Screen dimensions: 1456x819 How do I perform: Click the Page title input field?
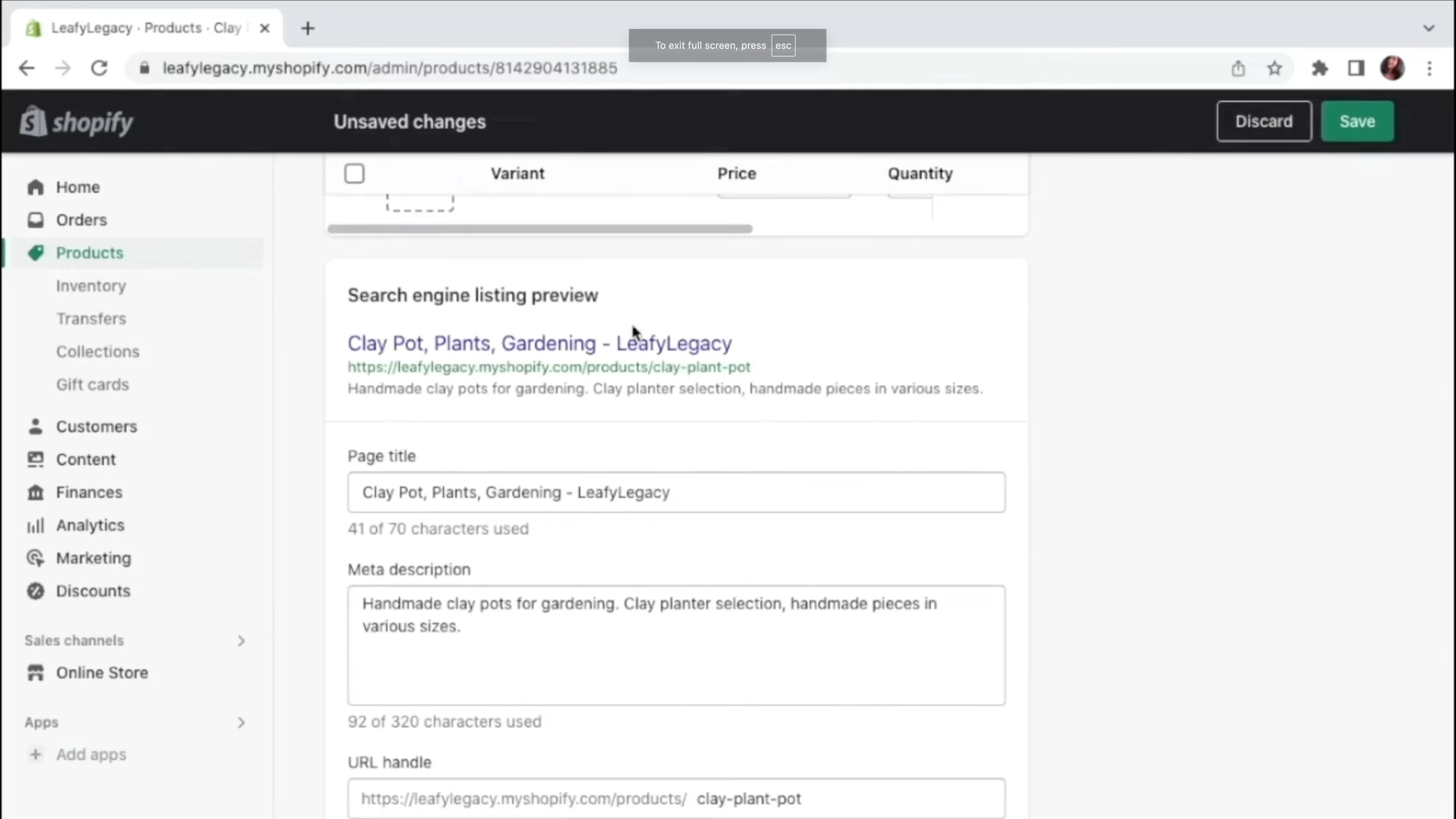point(676,493)
